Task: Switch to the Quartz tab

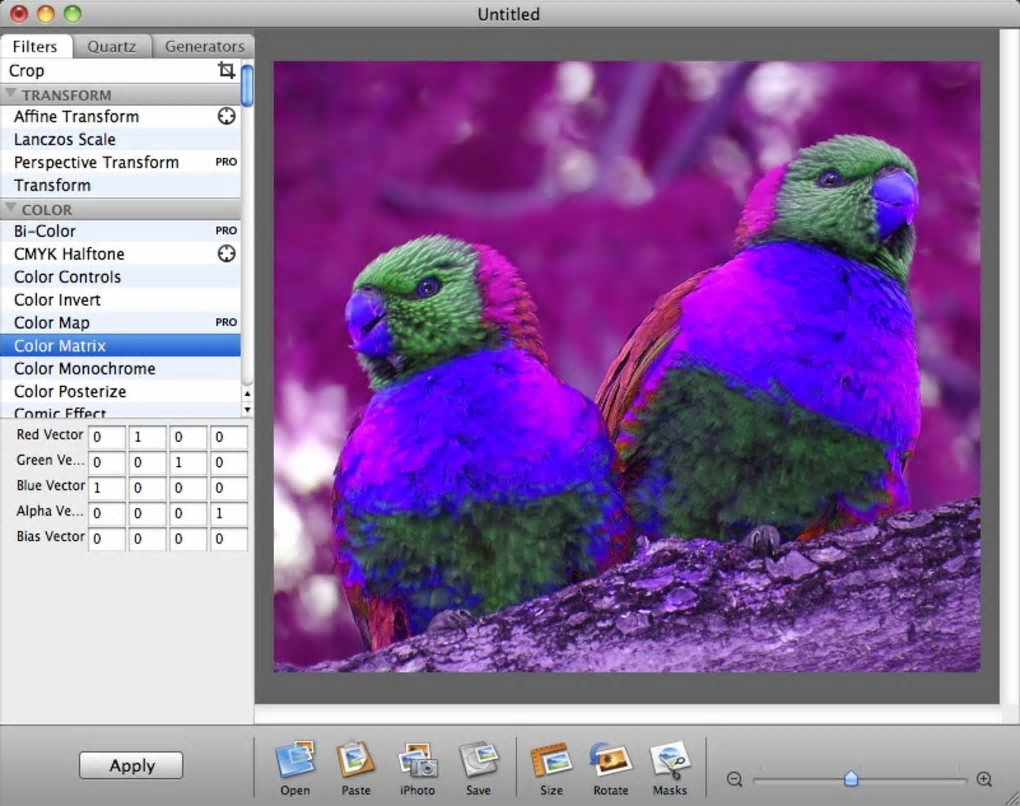Action: click(111, 46)
